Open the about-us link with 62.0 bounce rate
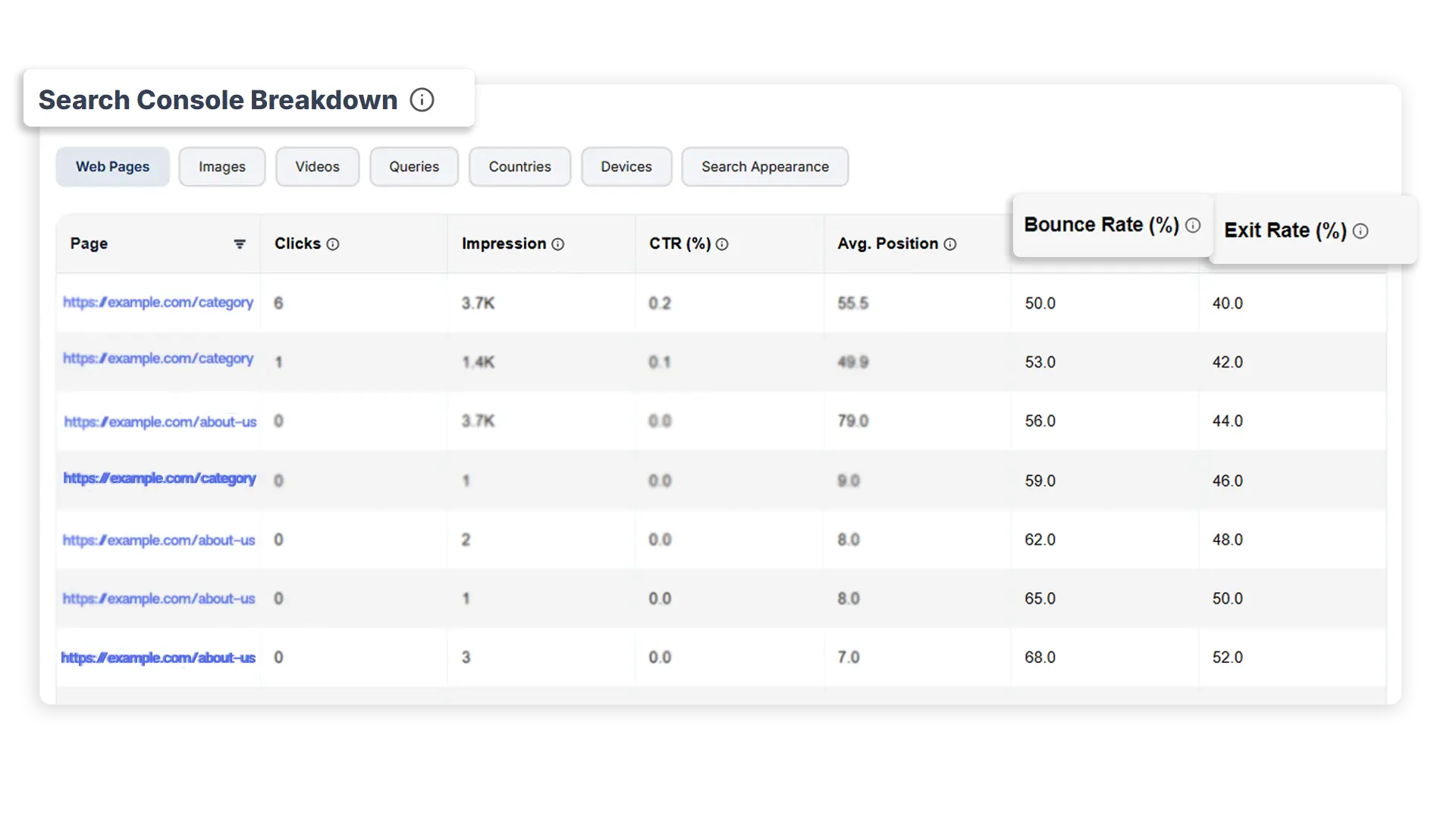This screenshot has width=1456, height=819. tap(158, 540)
